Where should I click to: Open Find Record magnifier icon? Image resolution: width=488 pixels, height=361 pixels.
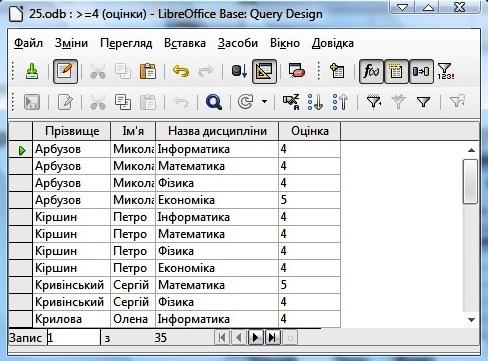214,102
